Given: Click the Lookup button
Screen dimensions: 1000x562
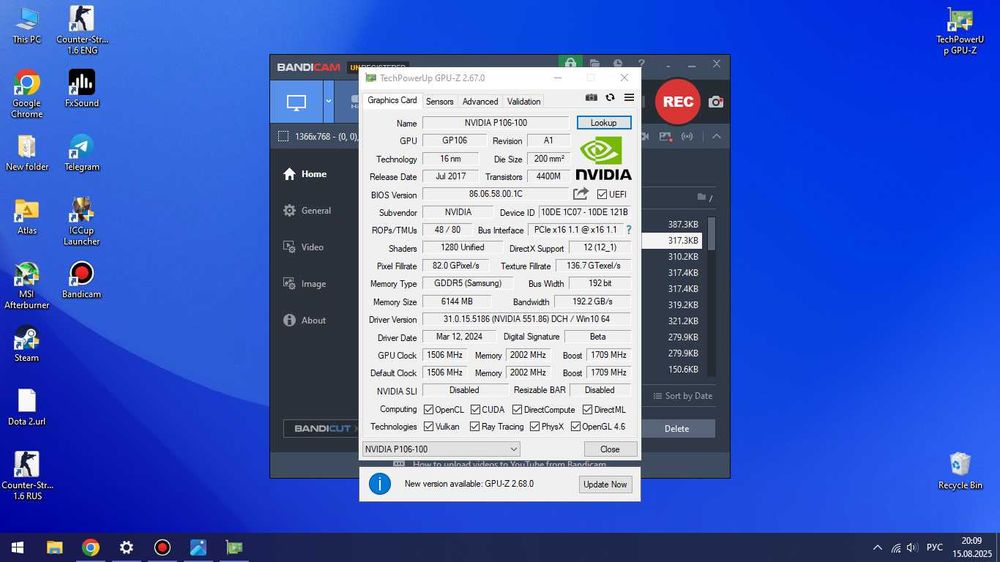Looking at the screenshot, I should click(603, 122).
